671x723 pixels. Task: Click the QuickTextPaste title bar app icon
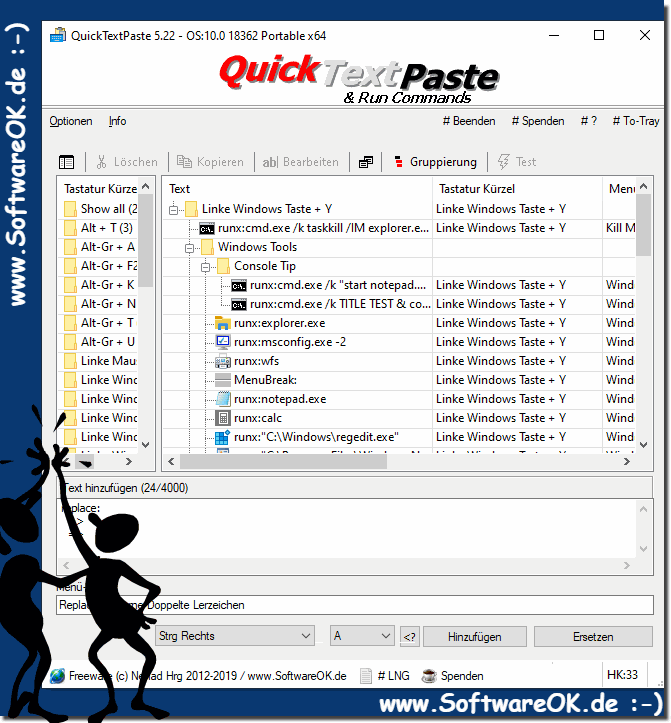tap(58, 36)
